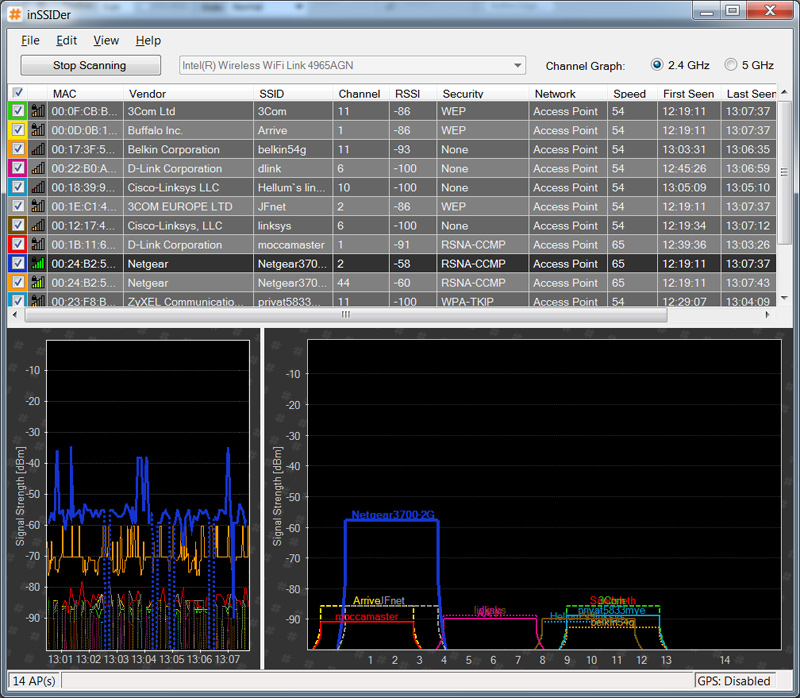This screenshot has height=698, width=800.
Task: Click the JFnet row signal bars icon
Action: pos(39,207)
